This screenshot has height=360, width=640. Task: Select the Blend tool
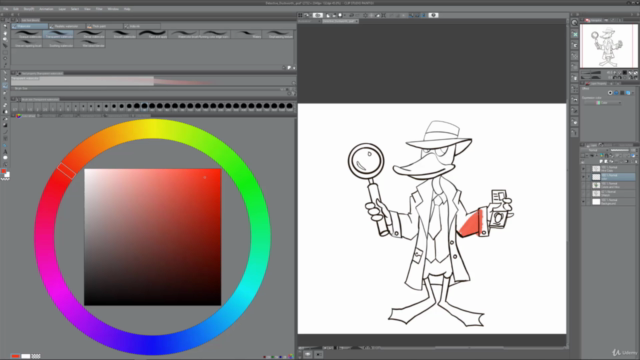pyautogui.click(x=5, y=111)
